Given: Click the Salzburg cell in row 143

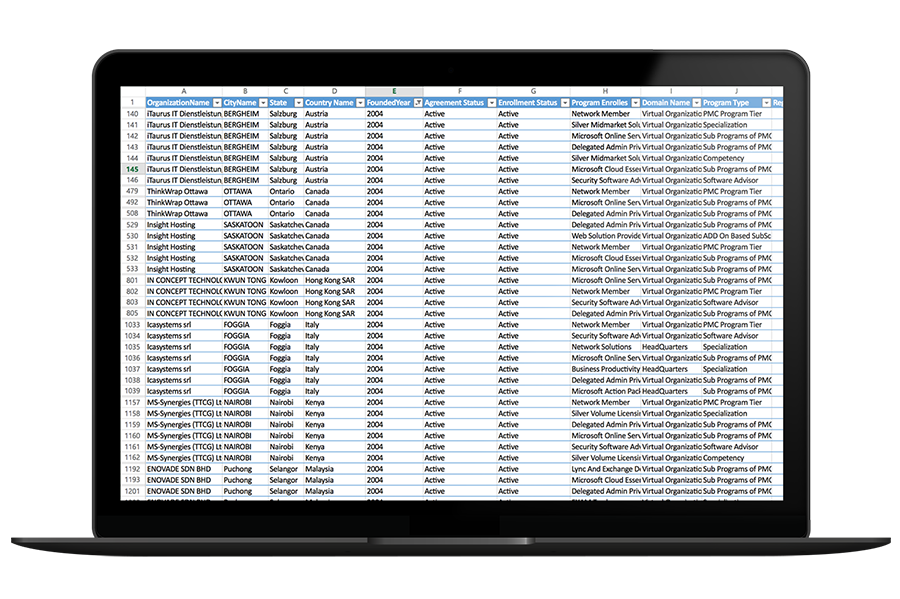Looking at the screenshot, I should click(x=286, y=147).
